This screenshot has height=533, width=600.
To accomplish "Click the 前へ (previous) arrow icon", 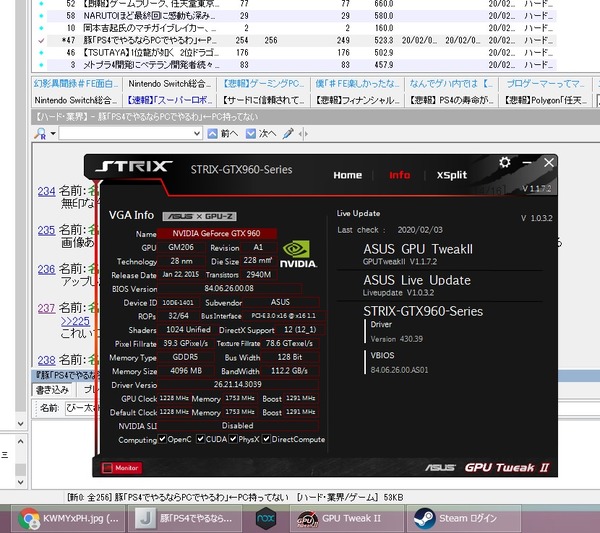I will (x=212, y=134).
